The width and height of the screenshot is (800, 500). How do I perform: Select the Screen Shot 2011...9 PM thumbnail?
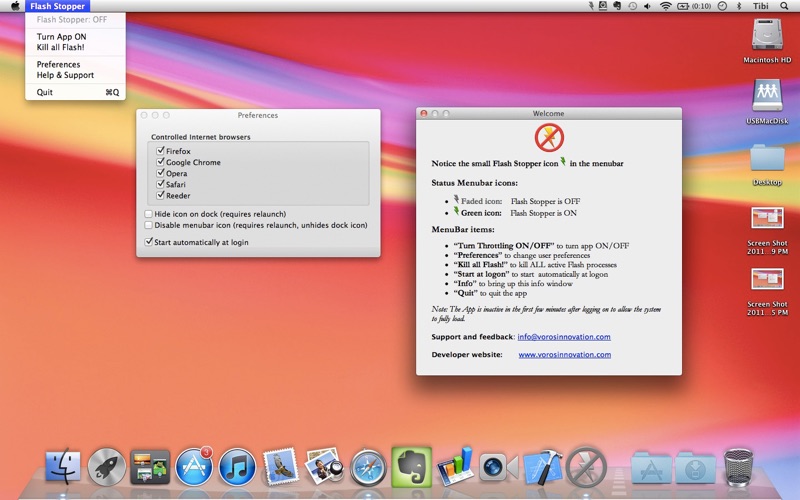click(x=767, y=218)
